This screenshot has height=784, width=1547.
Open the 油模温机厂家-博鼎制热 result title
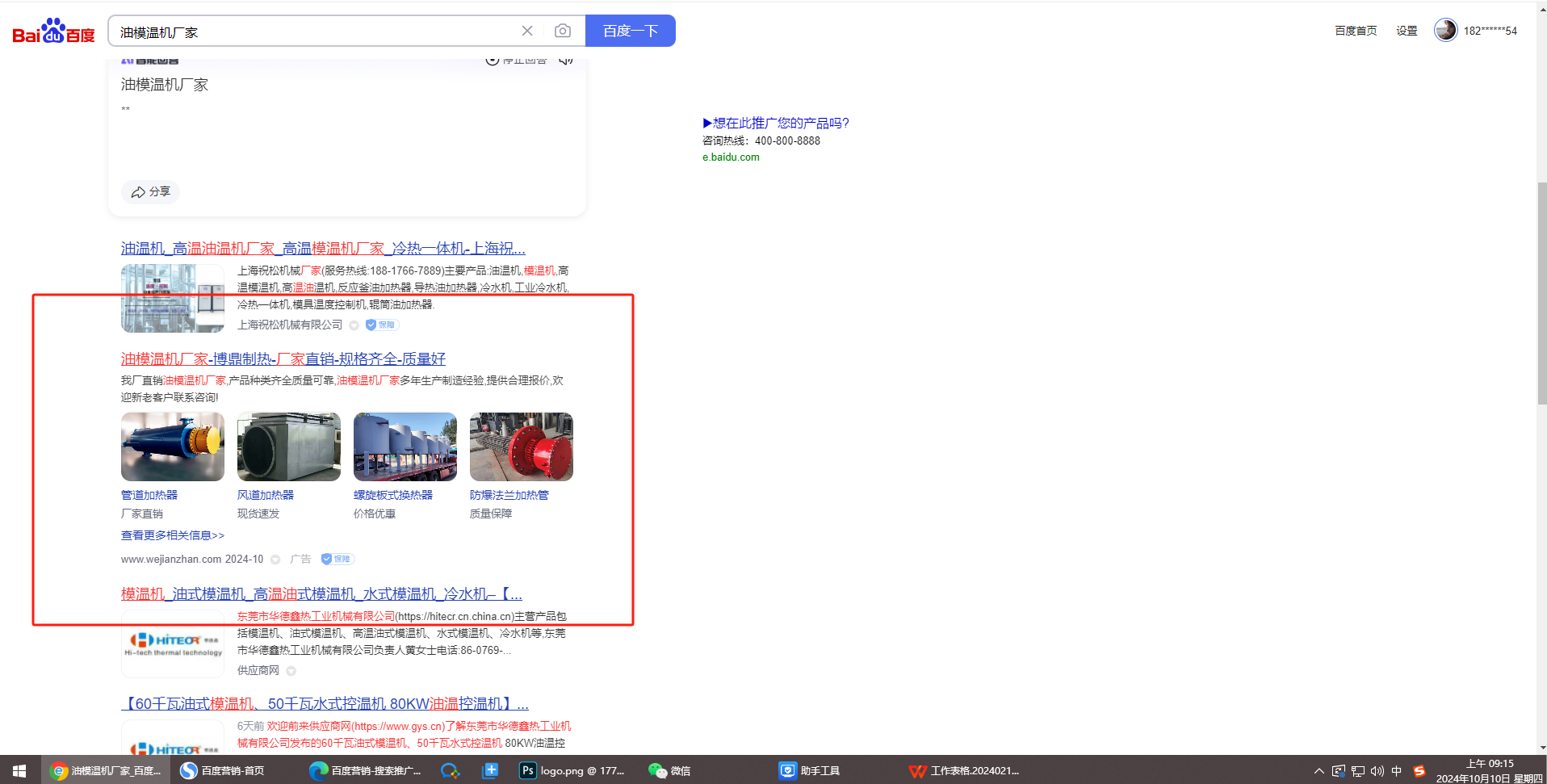click(x=283, y=358)
